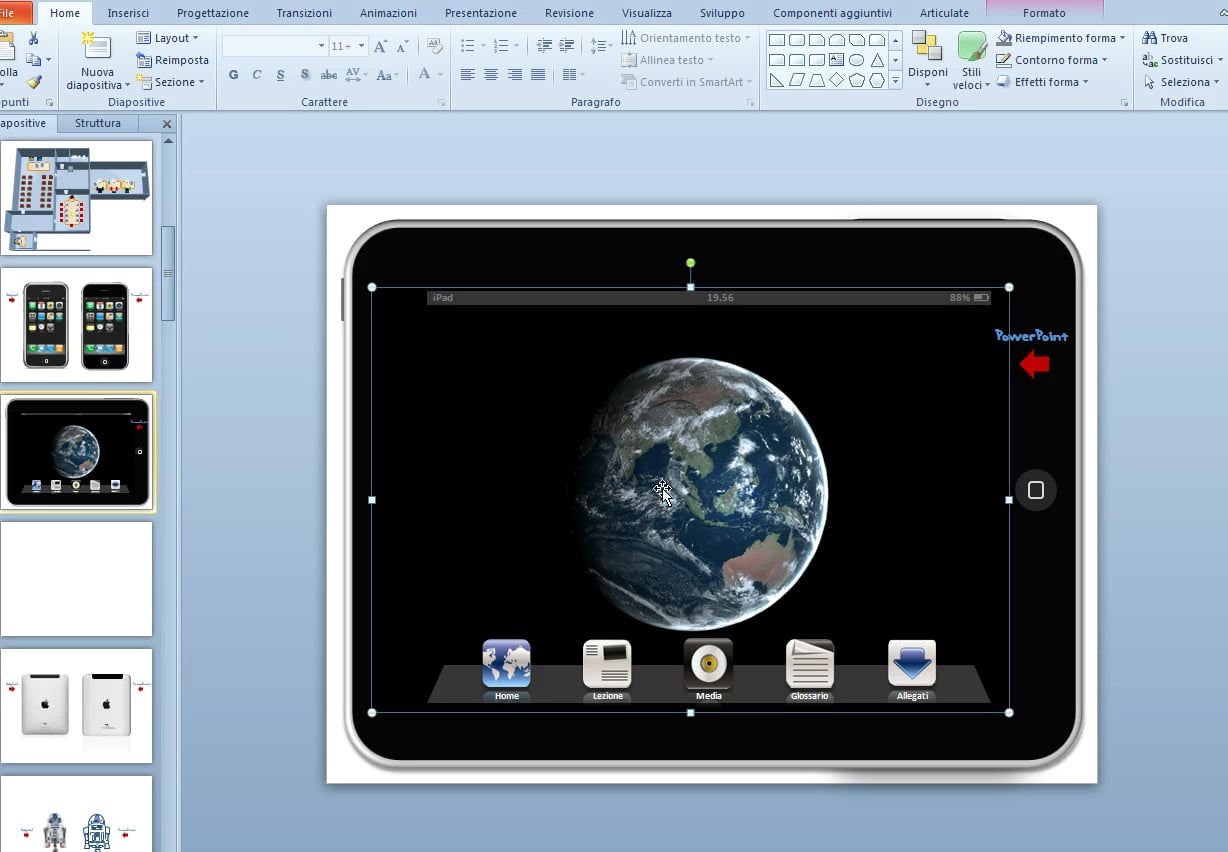This screenshot has width=1228, height=852.
Task: Select the oval shape in shapes gallery
Action: (x=857, y=60)
